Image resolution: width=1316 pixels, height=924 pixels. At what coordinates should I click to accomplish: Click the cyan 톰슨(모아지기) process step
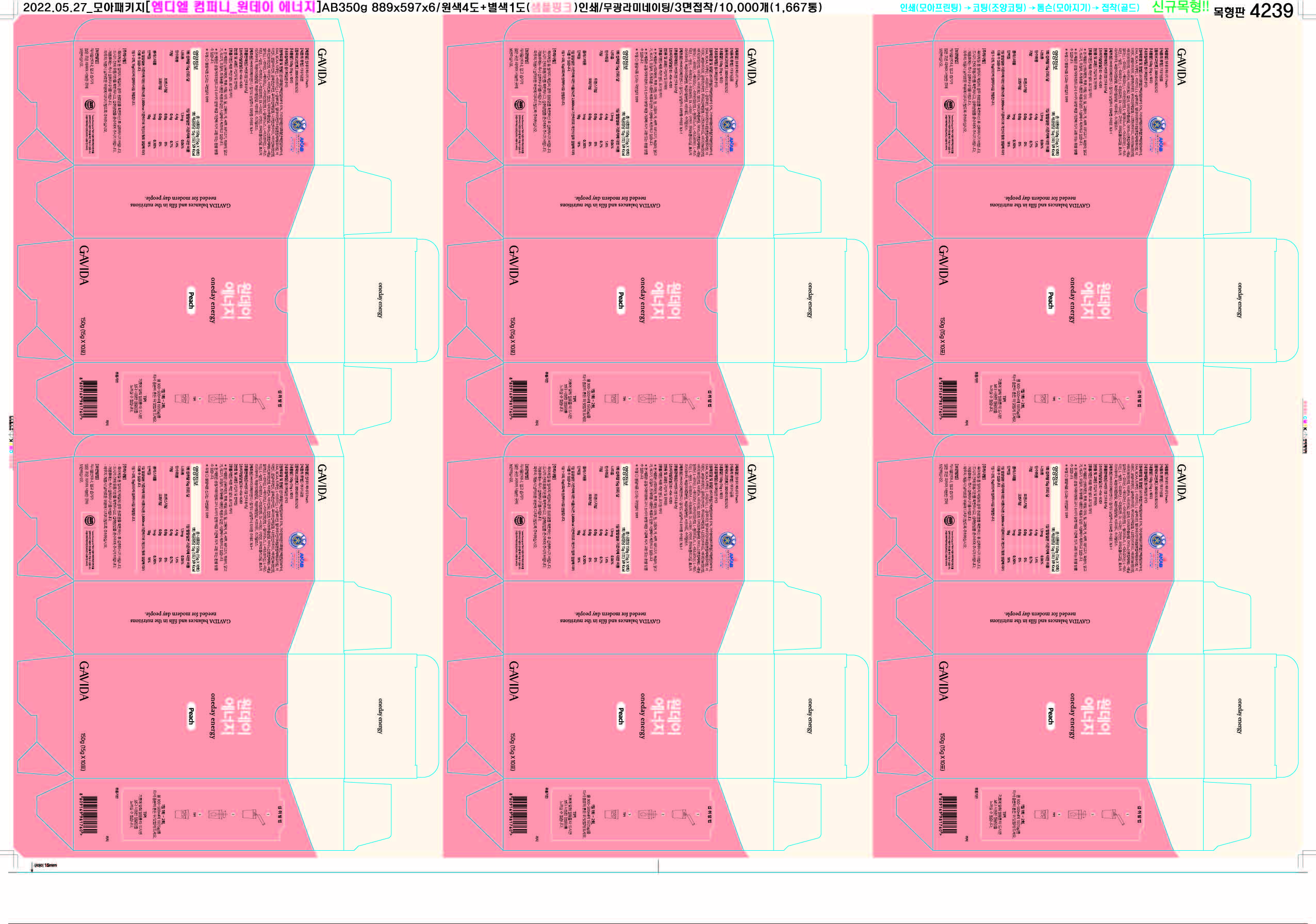pos(1063,8)
